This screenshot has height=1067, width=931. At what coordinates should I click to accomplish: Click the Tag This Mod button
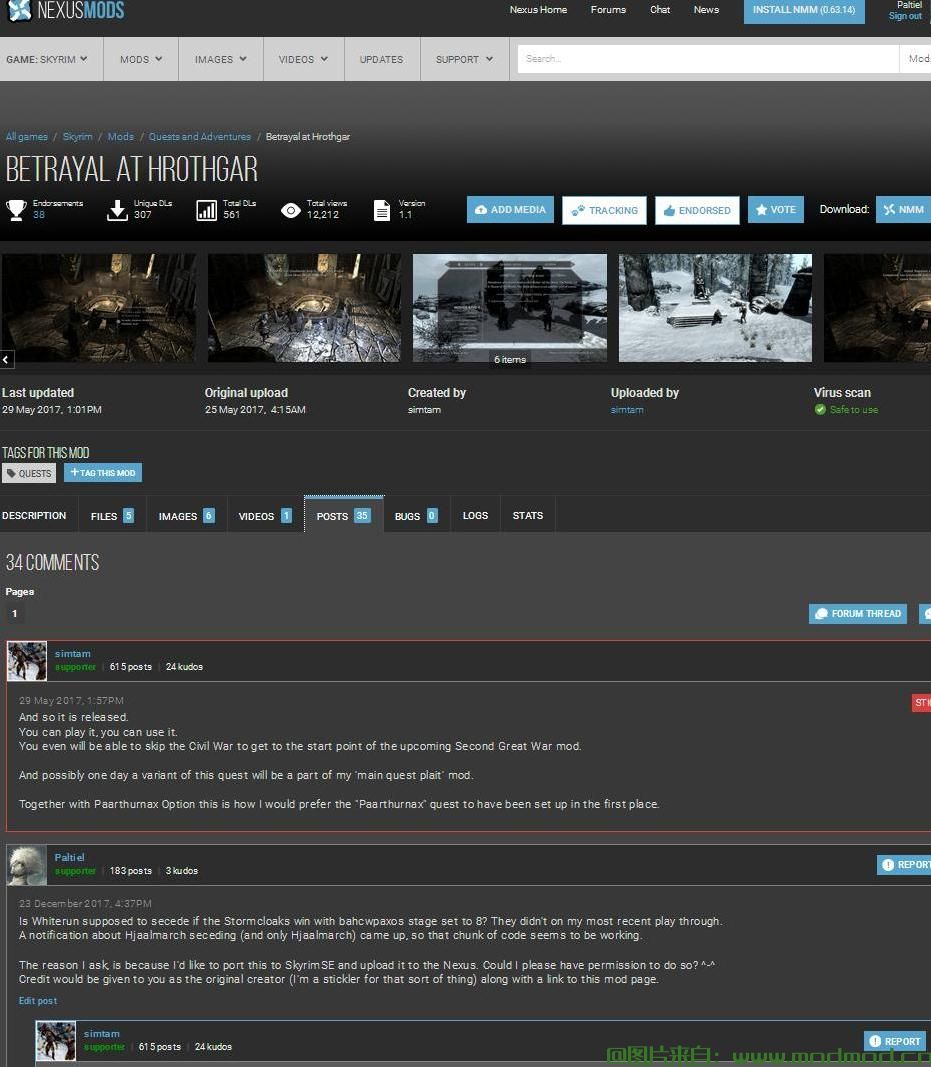click(x=103, y=473)
